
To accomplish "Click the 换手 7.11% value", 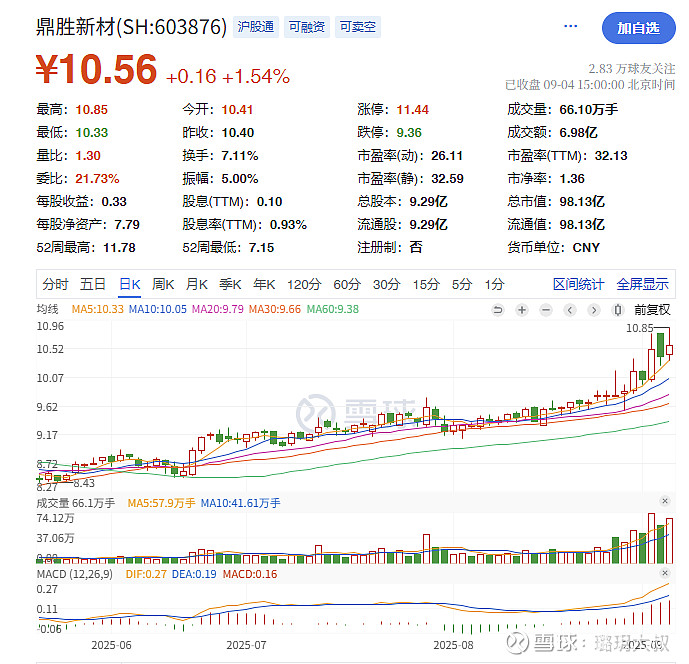I will point(239,156).
